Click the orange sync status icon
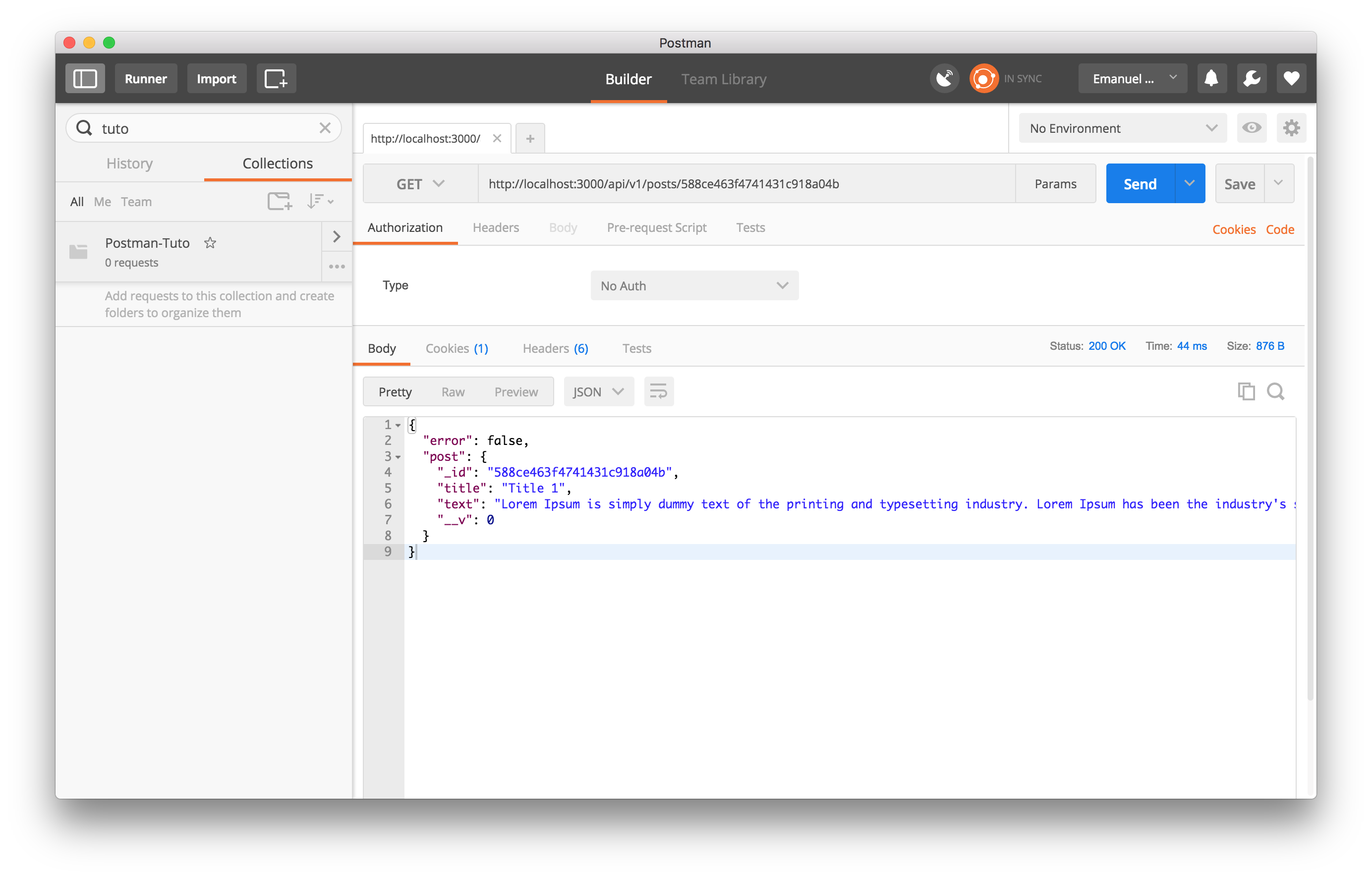Viewport: 1372px width, 878px height. [x=984, y=79]
